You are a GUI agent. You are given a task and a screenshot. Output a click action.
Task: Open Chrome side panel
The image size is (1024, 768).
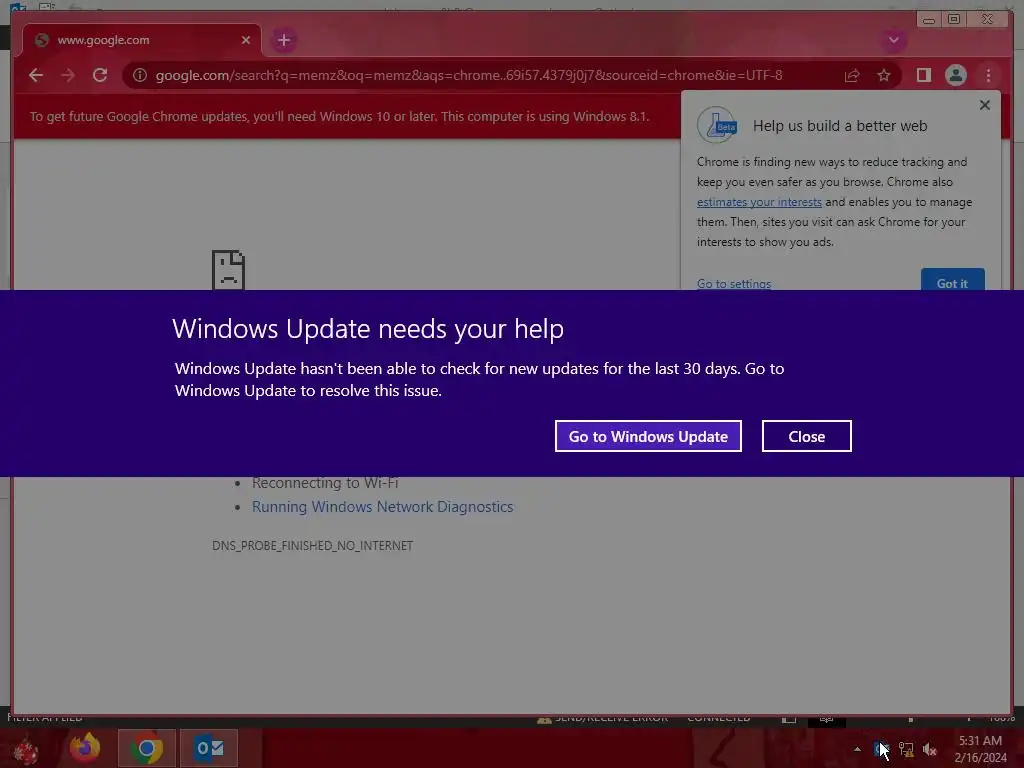[x=923, y=75]
